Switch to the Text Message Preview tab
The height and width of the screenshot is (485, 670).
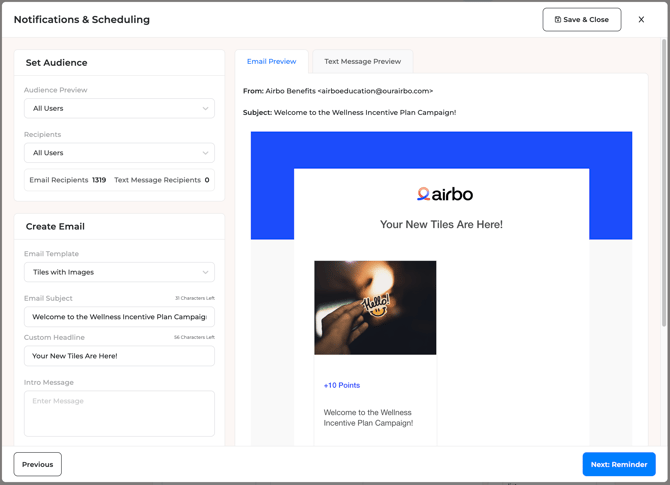coord(362,62)
